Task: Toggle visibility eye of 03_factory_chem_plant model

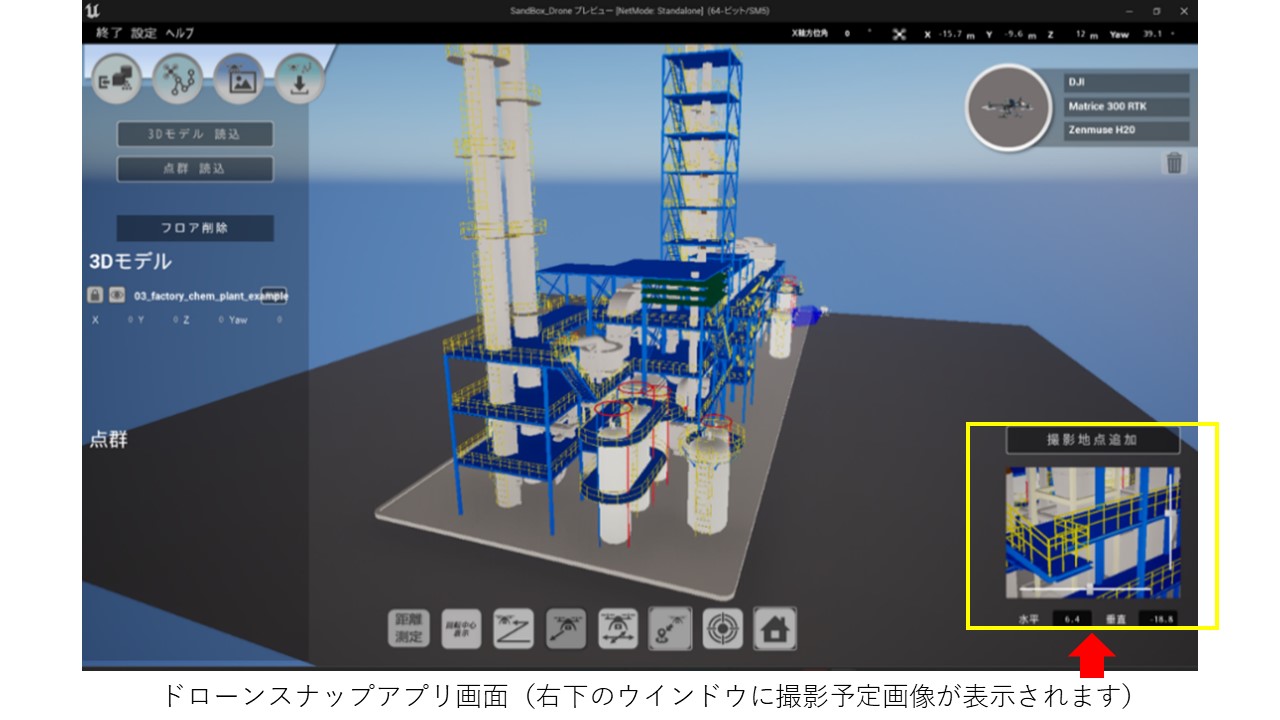Action: tap(116, 296)
